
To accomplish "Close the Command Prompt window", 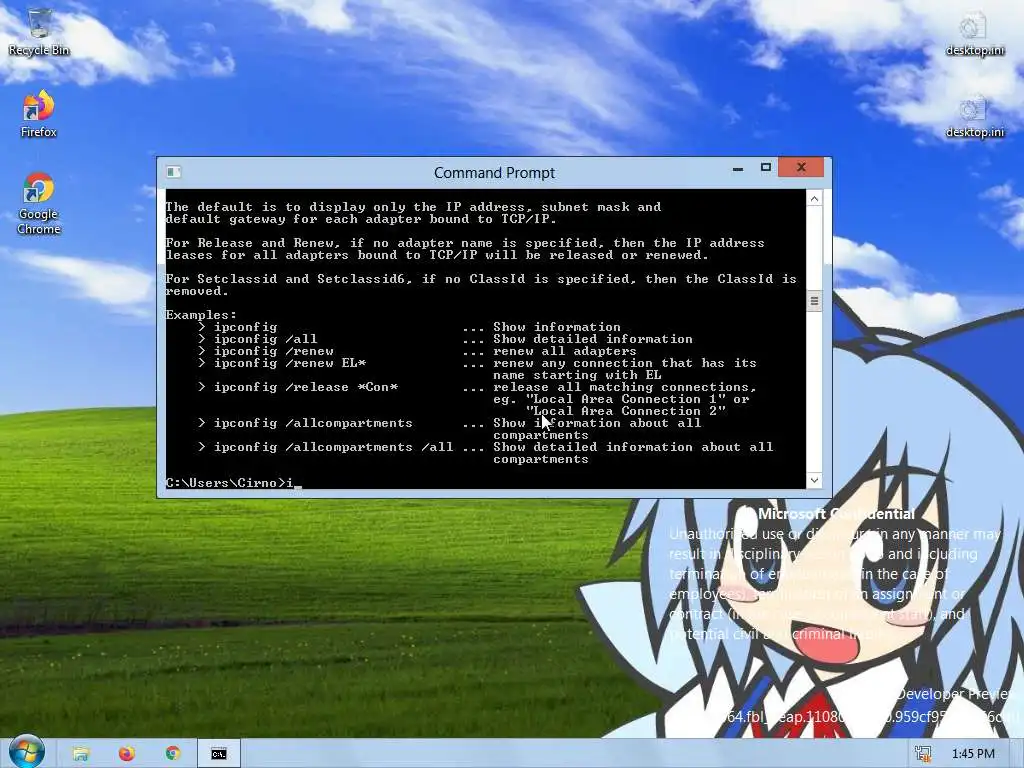I will pos(801,168).
